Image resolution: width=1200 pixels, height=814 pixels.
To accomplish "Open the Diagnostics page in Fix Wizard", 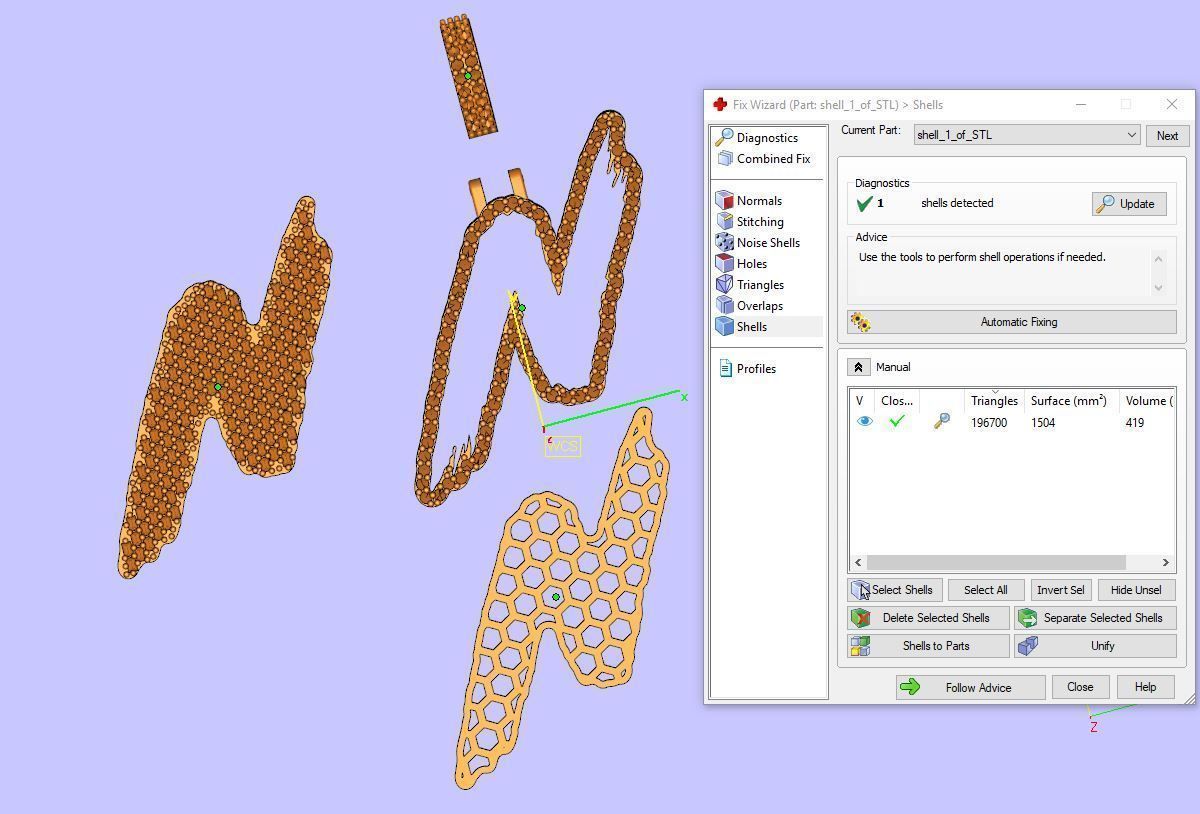I will tap(767, 138).
